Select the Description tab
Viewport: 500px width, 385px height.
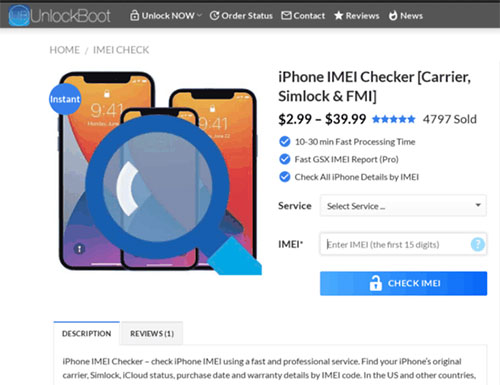pos(87,333)
